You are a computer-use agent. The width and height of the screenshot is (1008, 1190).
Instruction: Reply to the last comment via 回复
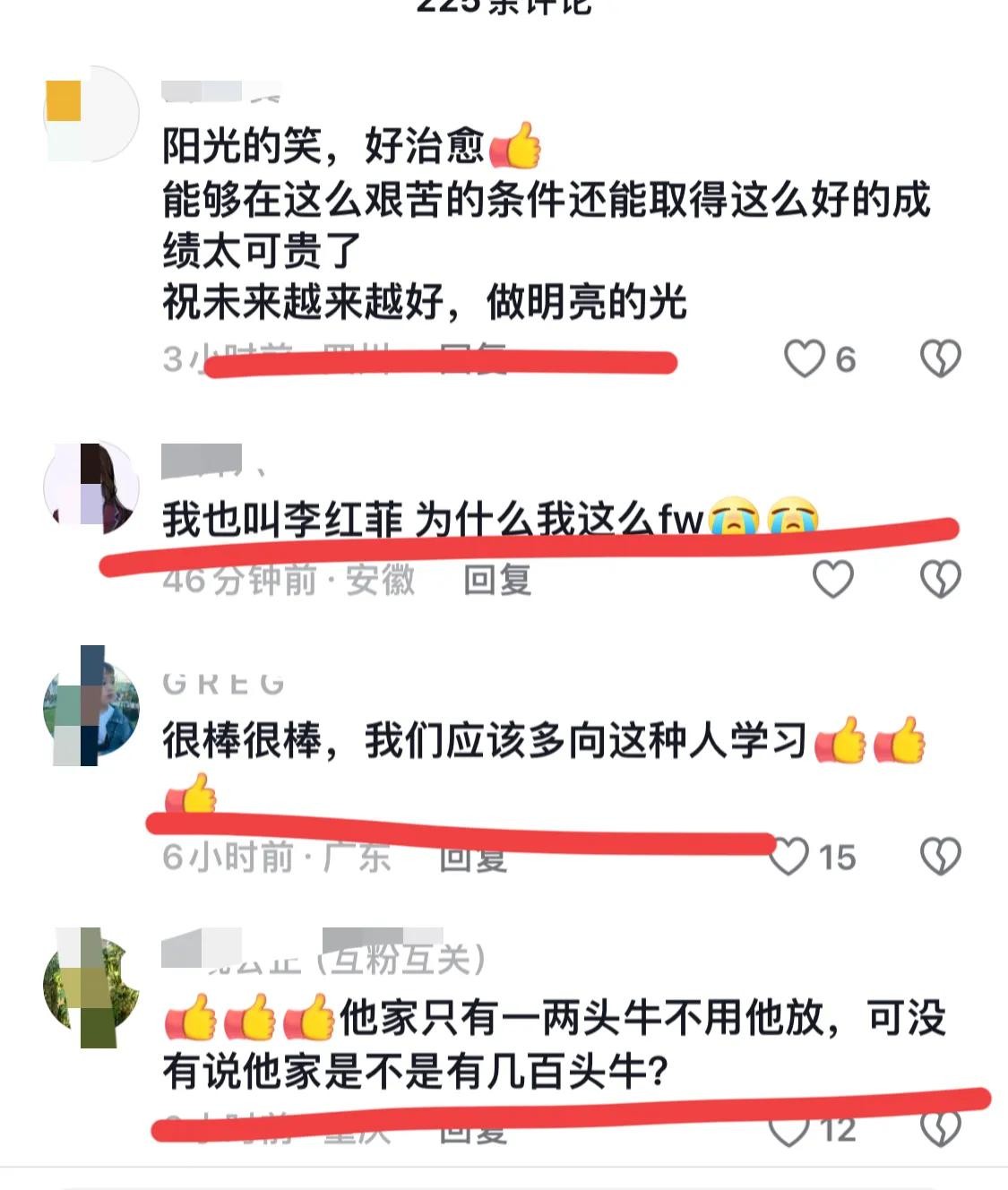473,1131
